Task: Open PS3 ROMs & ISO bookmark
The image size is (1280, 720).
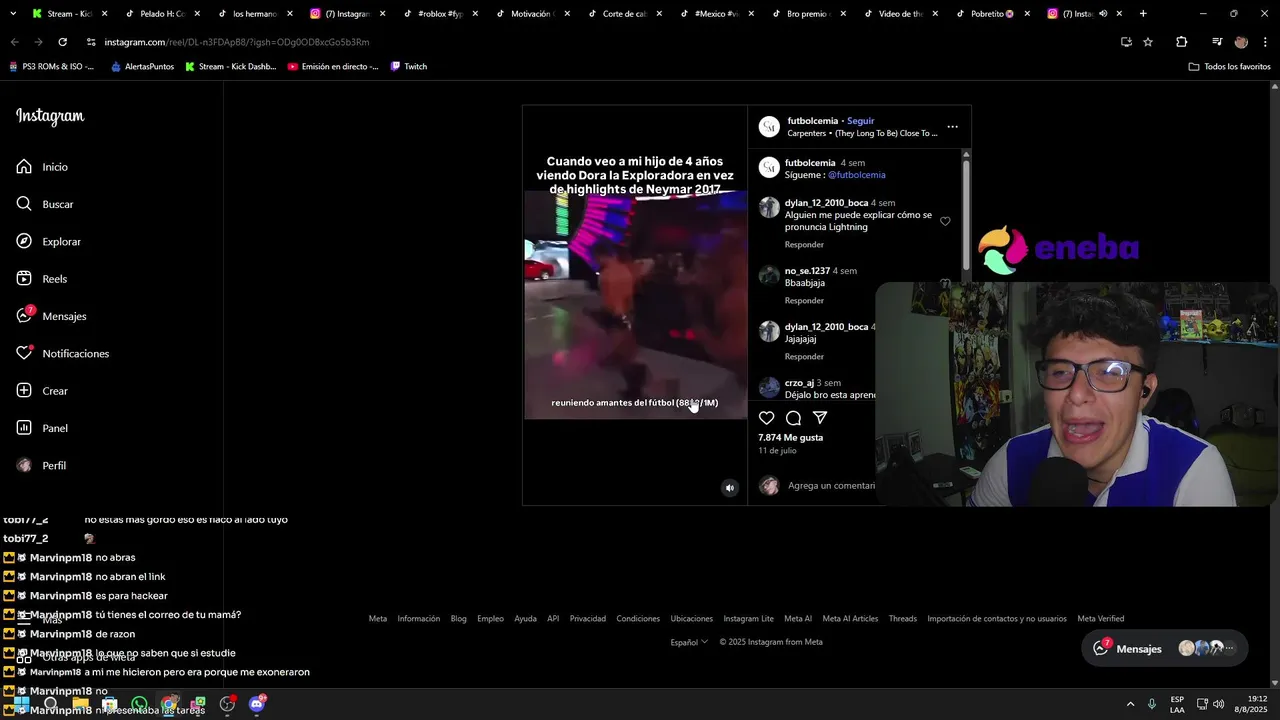Action: click(51, 67)
